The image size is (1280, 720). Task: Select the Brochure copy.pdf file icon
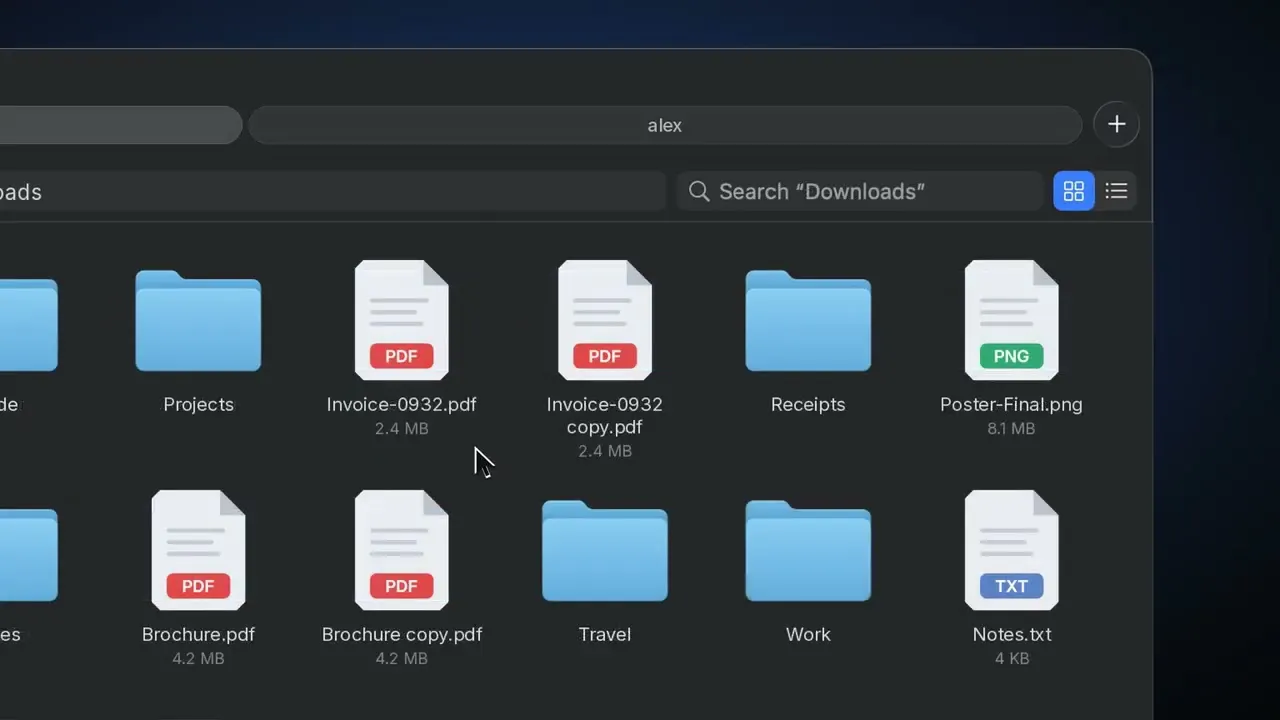click(x=401, y=550)
